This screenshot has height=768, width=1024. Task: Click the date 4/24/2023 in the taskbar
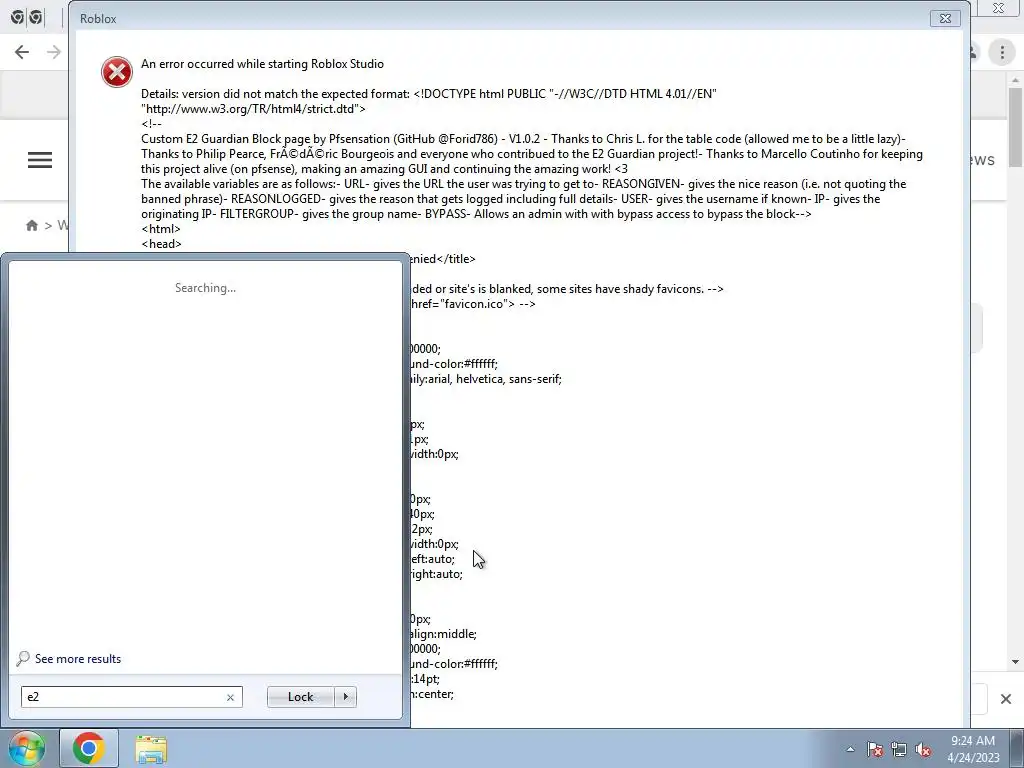(x=973, y=758)
